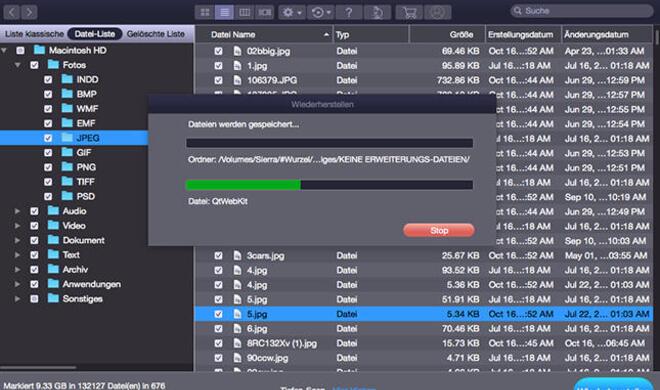Expand the Text folder triangle
Viewport: 660px width, 390px height.
point(17,255)
